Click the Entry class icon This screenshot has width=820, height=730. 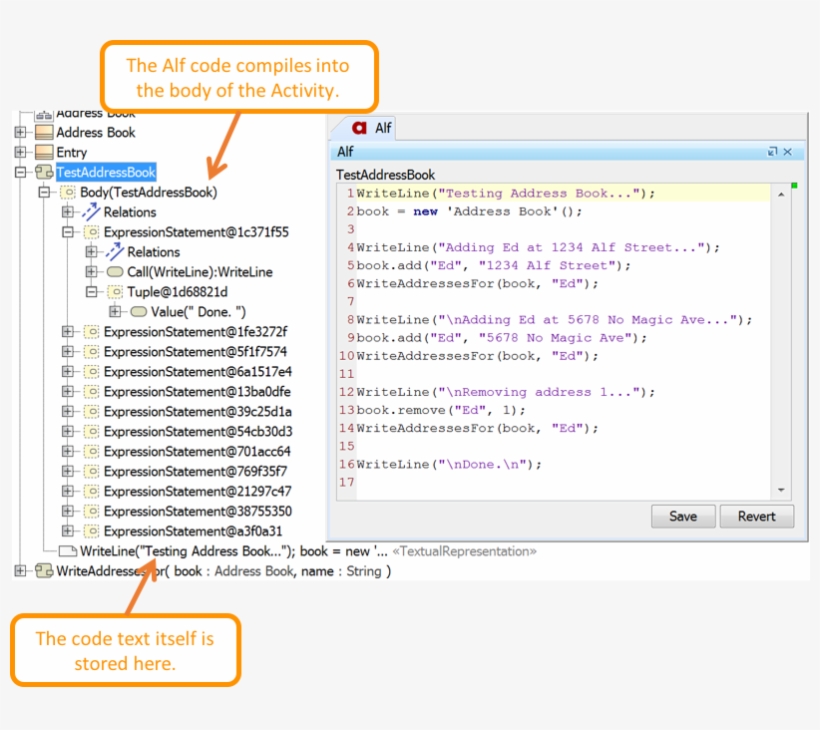(44, 152)
